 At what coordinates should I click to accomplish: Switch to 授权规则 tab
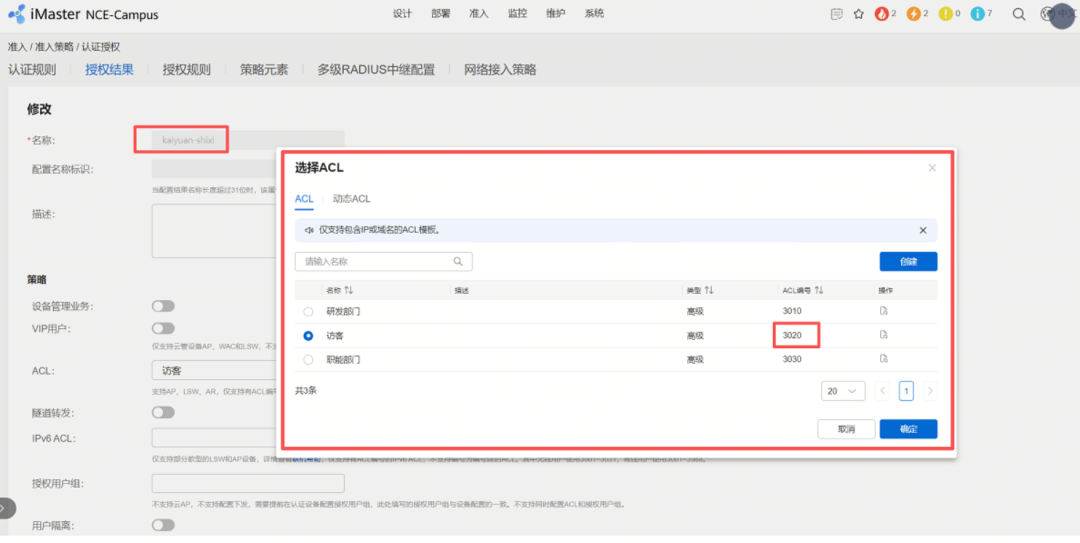point(187,70)
